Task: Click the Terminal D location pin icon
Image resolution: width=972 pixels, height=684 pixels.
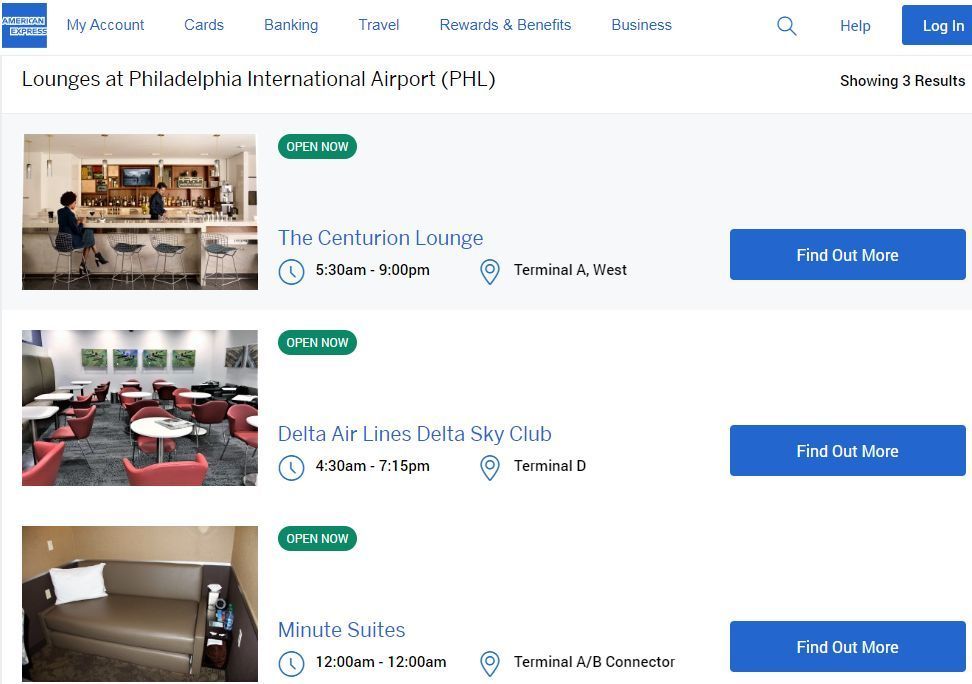Action: pyautogui.click(x=490, y=467)
